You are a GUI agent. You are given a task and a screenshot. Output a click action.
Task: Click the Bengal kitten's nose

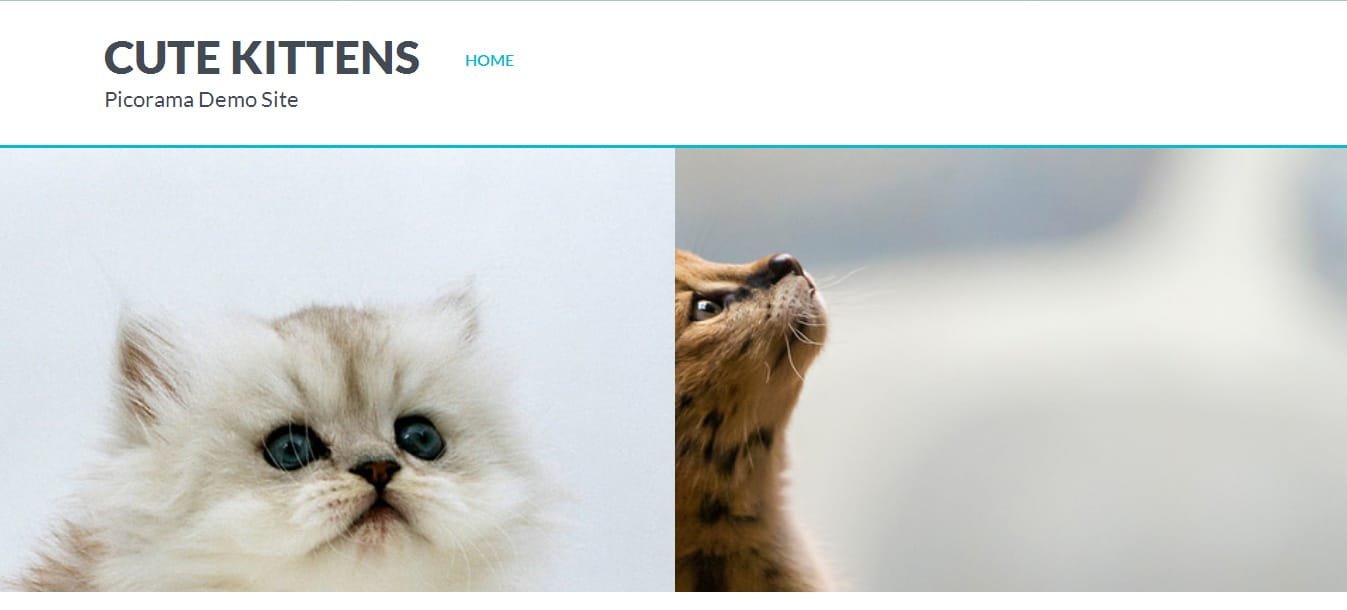tap(785, 265)
